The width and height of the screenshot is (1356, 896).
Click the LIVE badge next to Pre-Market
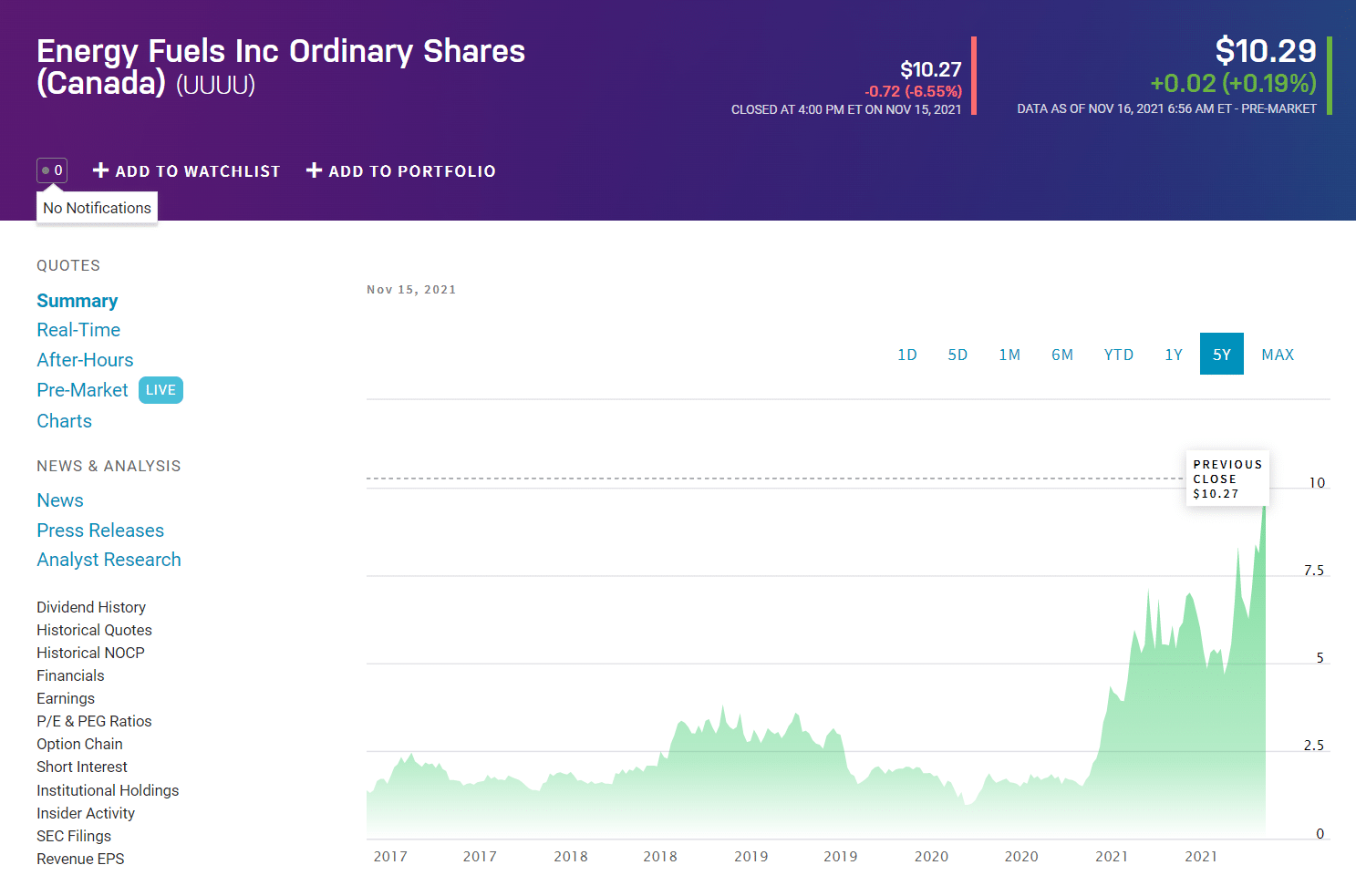pos(160,390)
